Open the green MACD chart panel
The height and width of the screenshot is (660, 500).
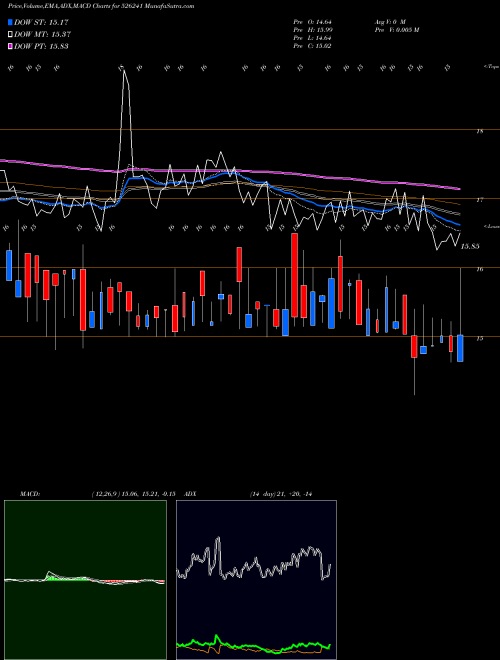click(85, 580)
